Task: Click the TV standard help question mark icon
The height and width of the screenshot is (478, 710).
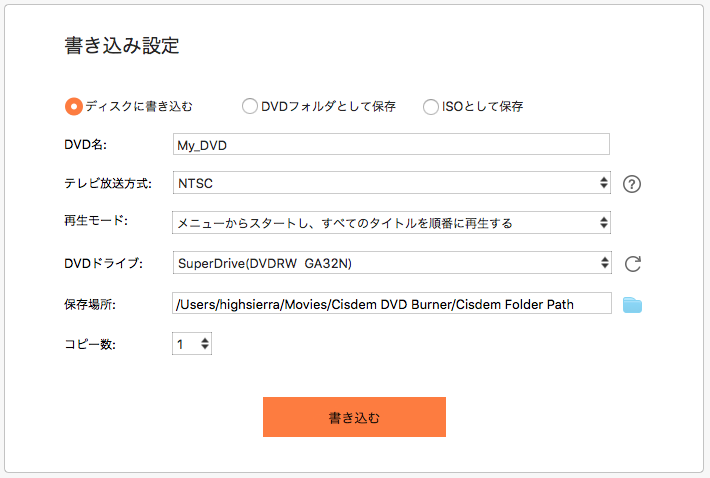Action: (632, 184)
